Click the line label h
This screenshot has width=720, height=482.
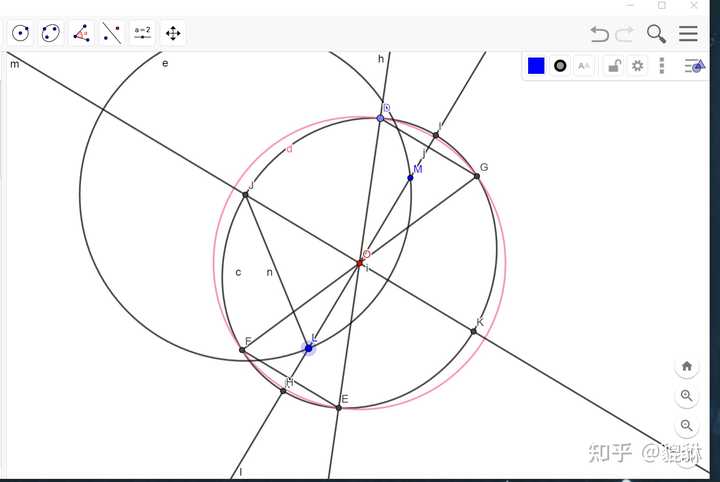point(381,59)
